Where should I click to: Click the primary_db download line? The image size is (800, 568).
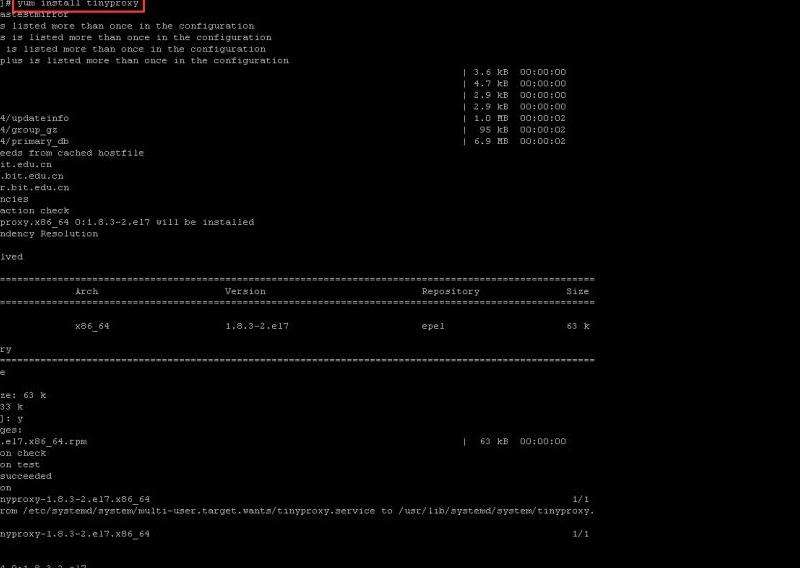coord(35,141)
